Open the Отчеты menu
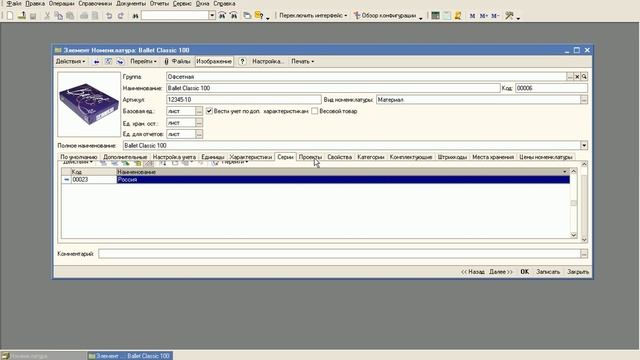The image size is (640, 360). click(x=159, y=4)
